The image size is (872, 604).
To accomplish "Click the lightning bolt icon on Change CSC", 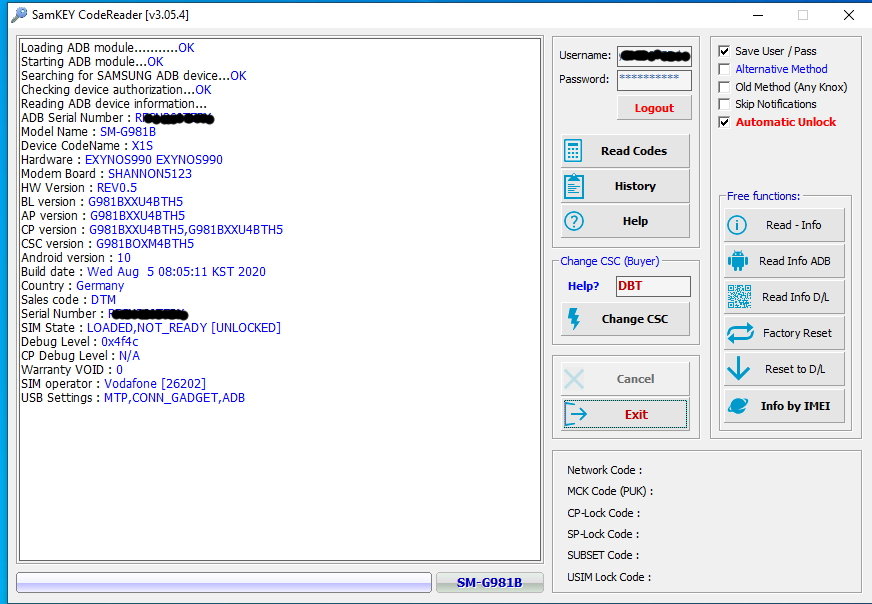I will tap(573, 319).
